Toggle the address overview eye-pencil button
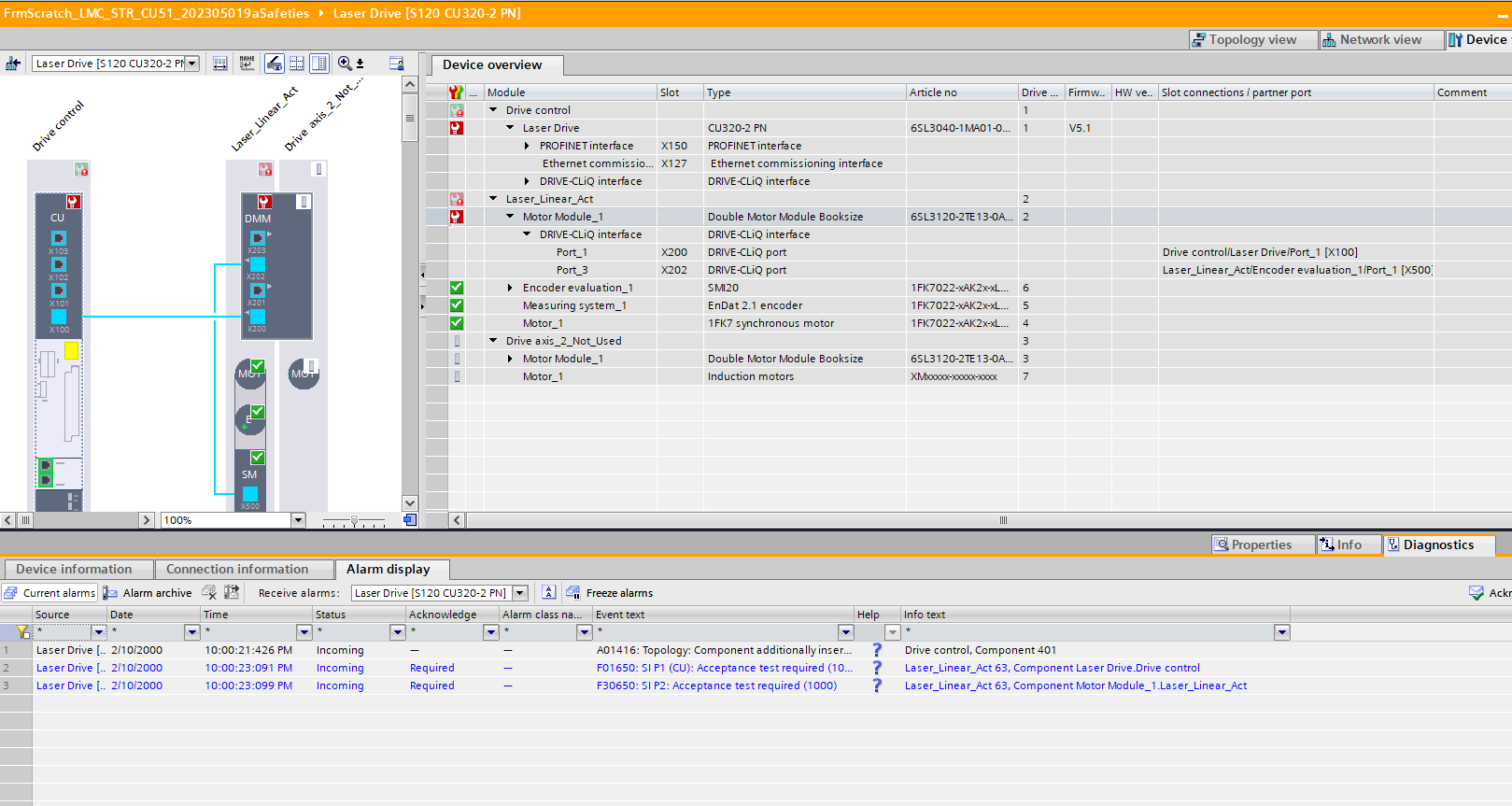The height and width of the screenshot is (806, 1512). (275, 64)
